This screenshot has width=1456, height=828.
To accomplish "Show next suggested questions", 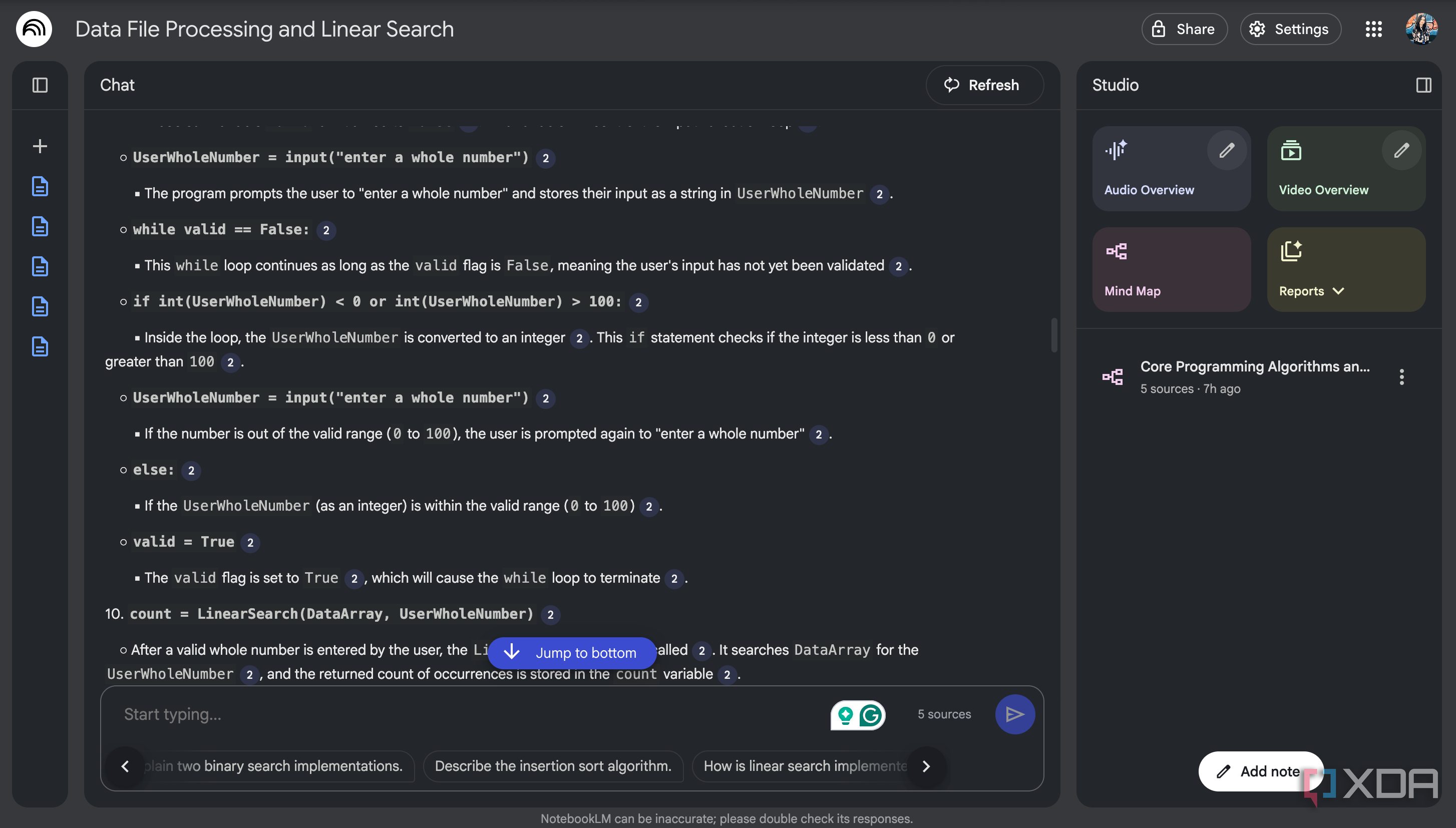I will 926,766.
